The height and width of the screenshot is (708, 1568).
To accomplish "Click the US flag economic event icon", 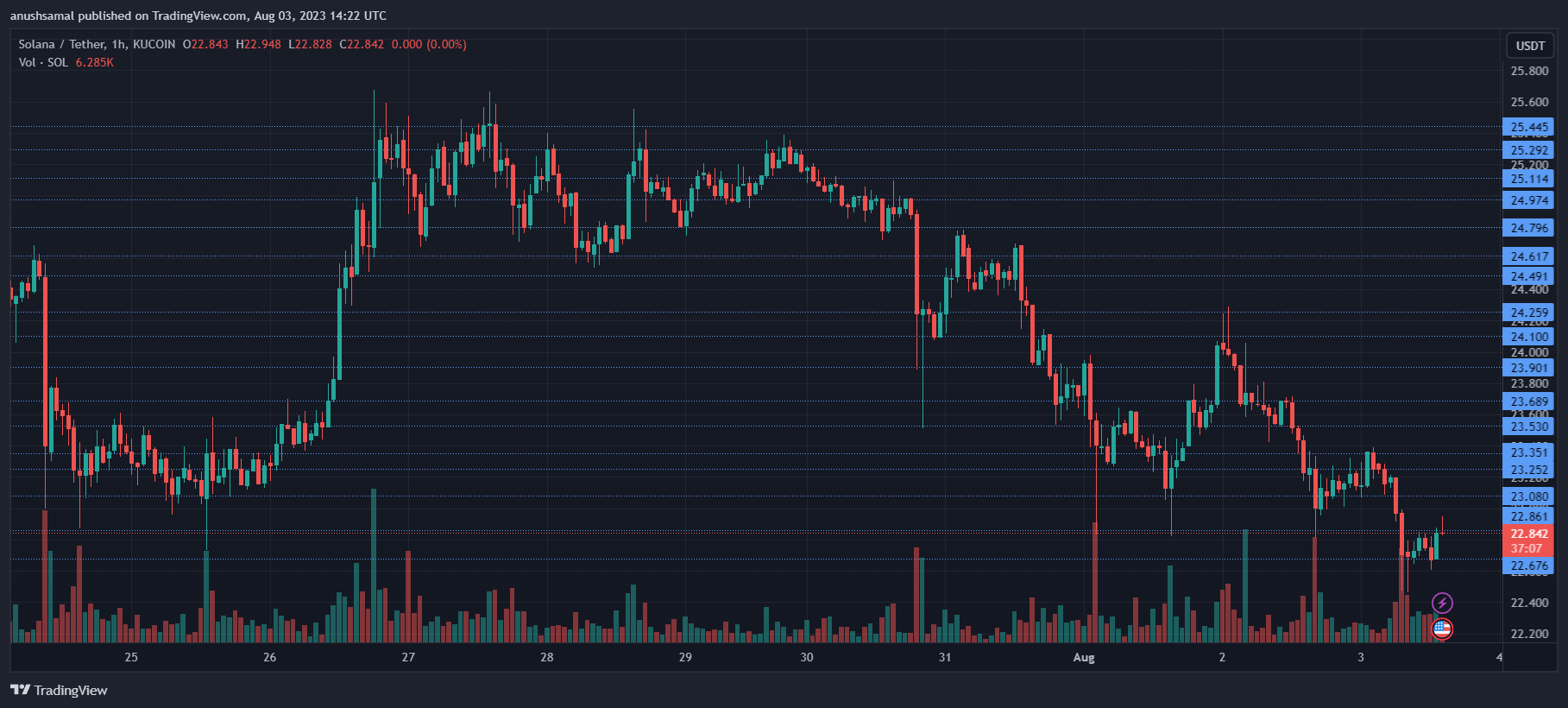I will (1442, 629).
